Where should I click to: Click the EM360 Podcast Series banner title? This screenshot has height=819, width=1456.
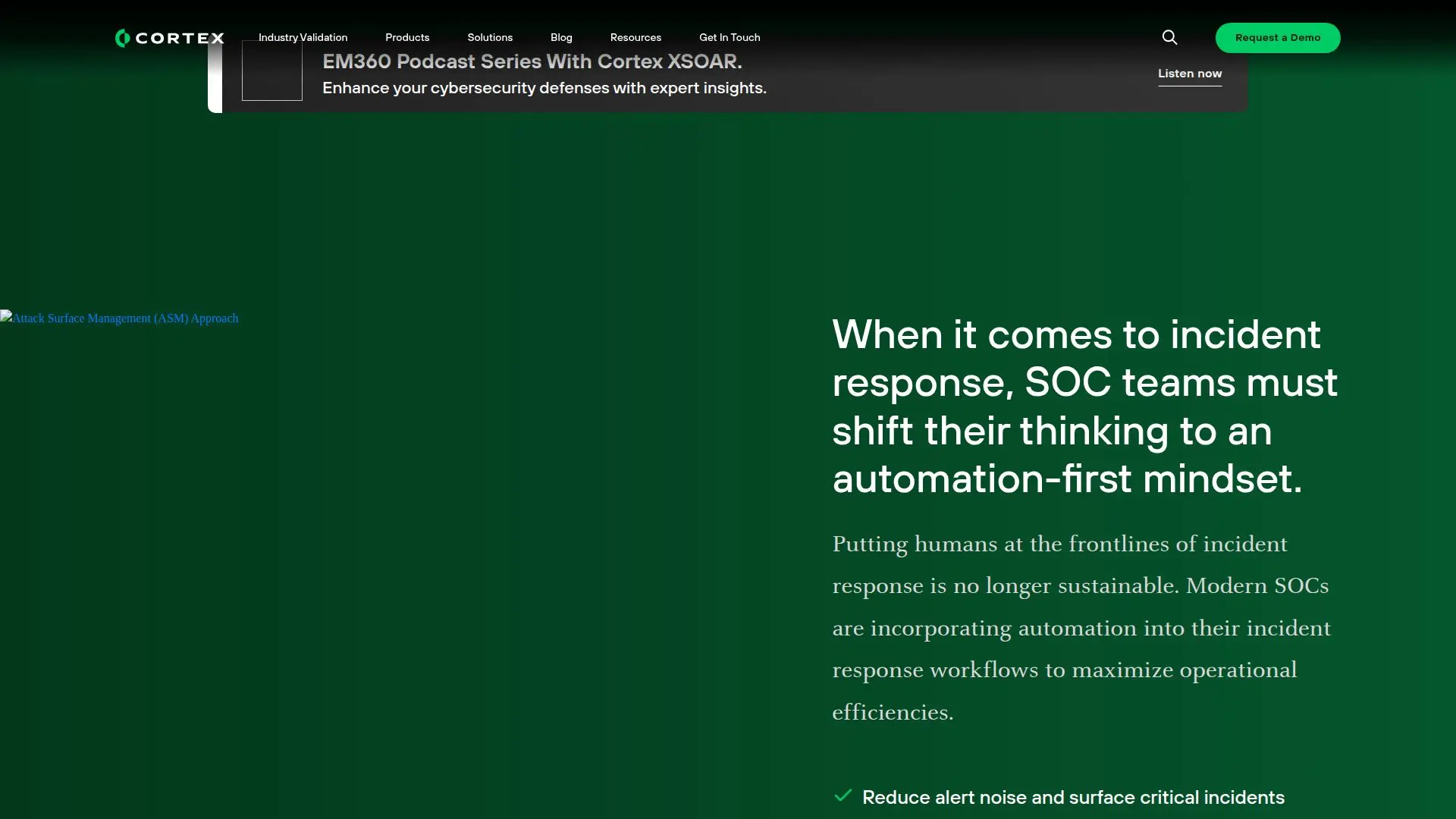(x=532, y=61)
